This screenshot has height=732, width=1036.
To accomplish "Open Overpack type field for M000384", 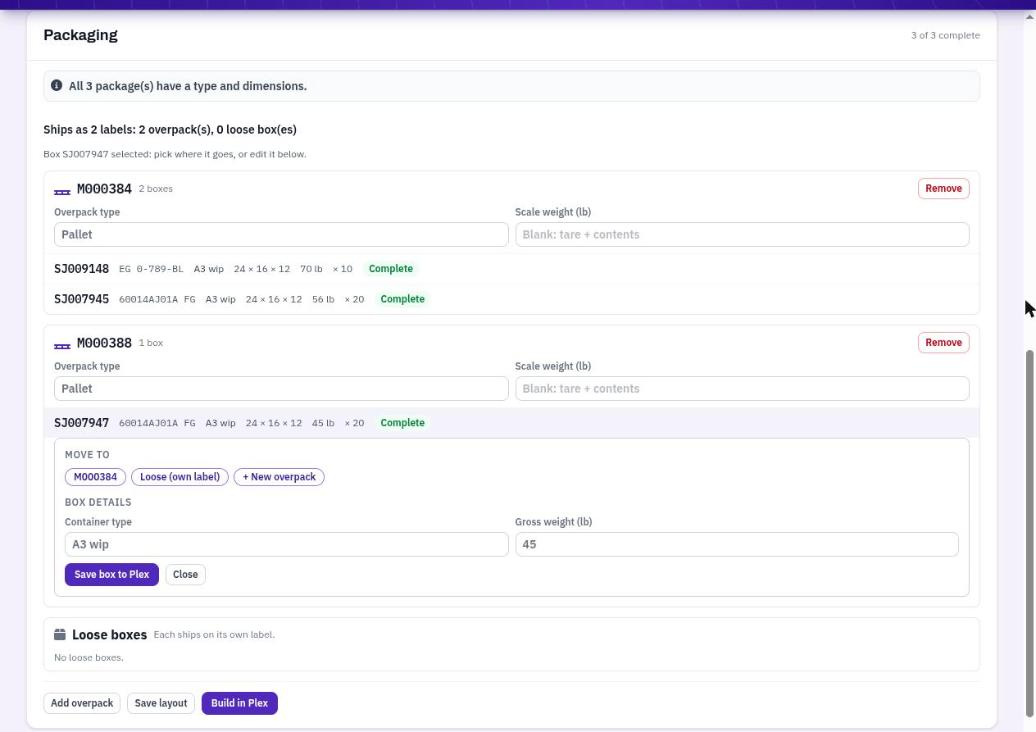I will pyautogui.click(x=281, y=235).
